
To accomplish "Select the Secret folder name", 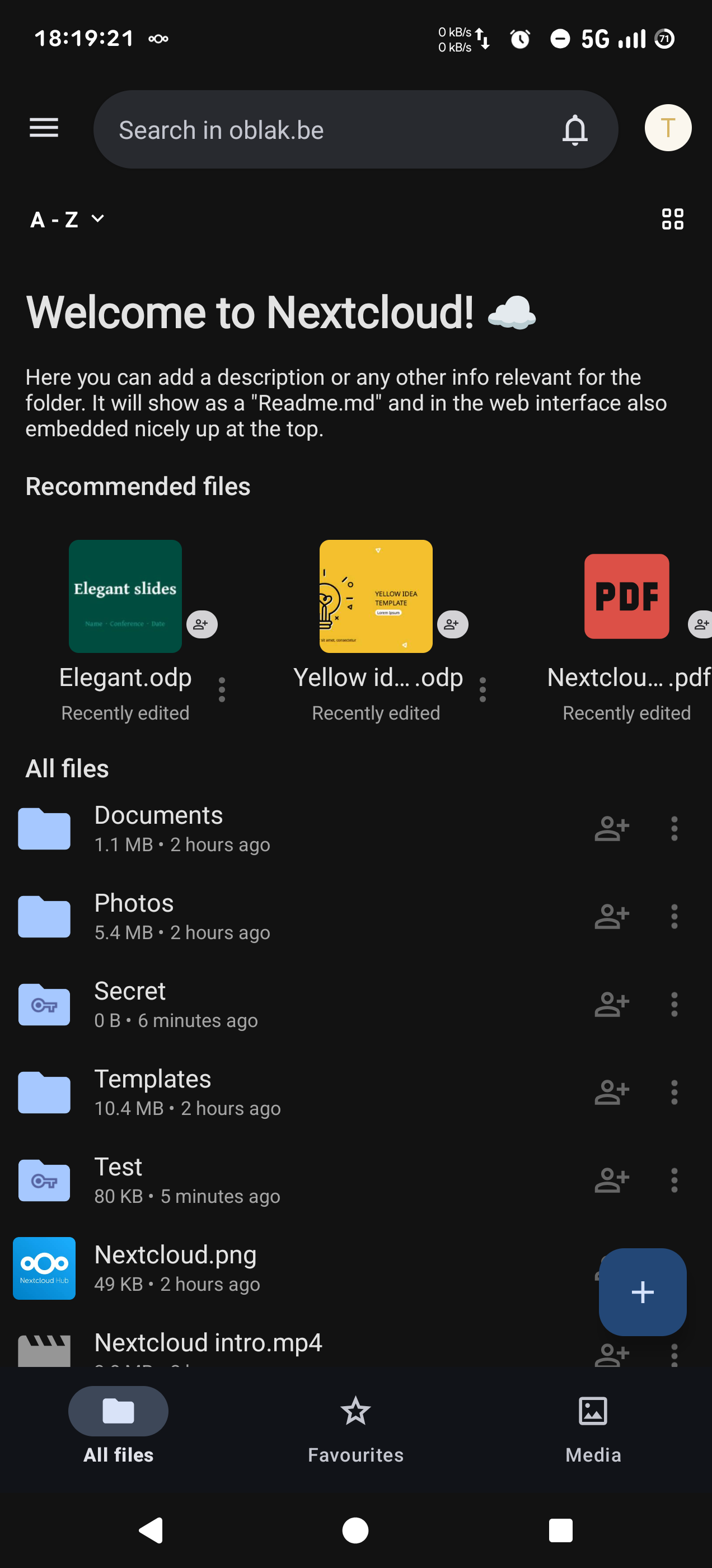I will tap(130, 991).
